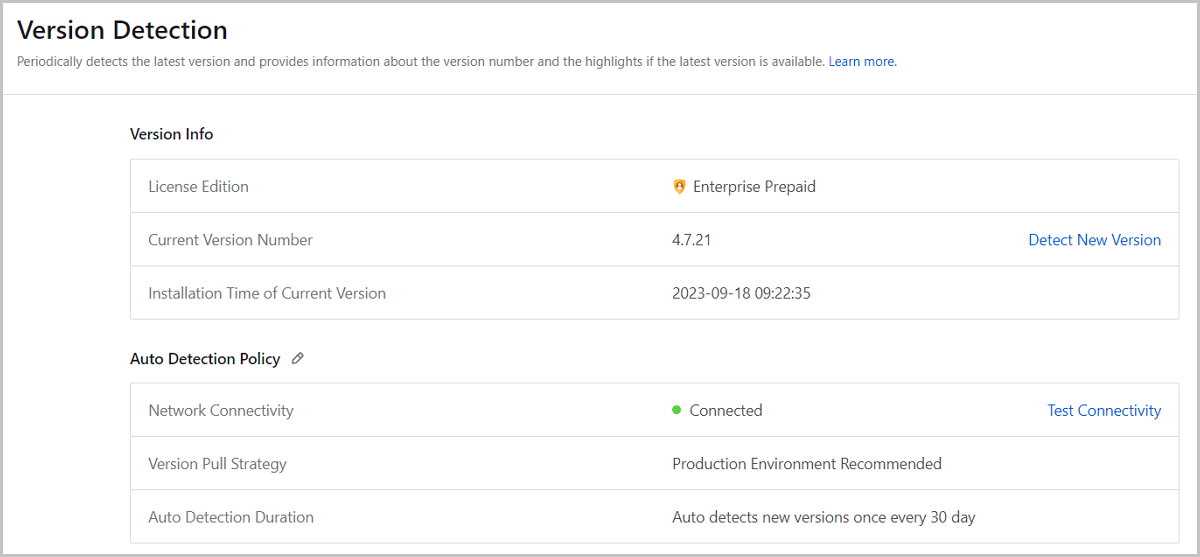Image resolution: width=1200 pixels, height=557 pixels.
Task: Click the Auto Detection Duration label
Action: pos(231,518)
